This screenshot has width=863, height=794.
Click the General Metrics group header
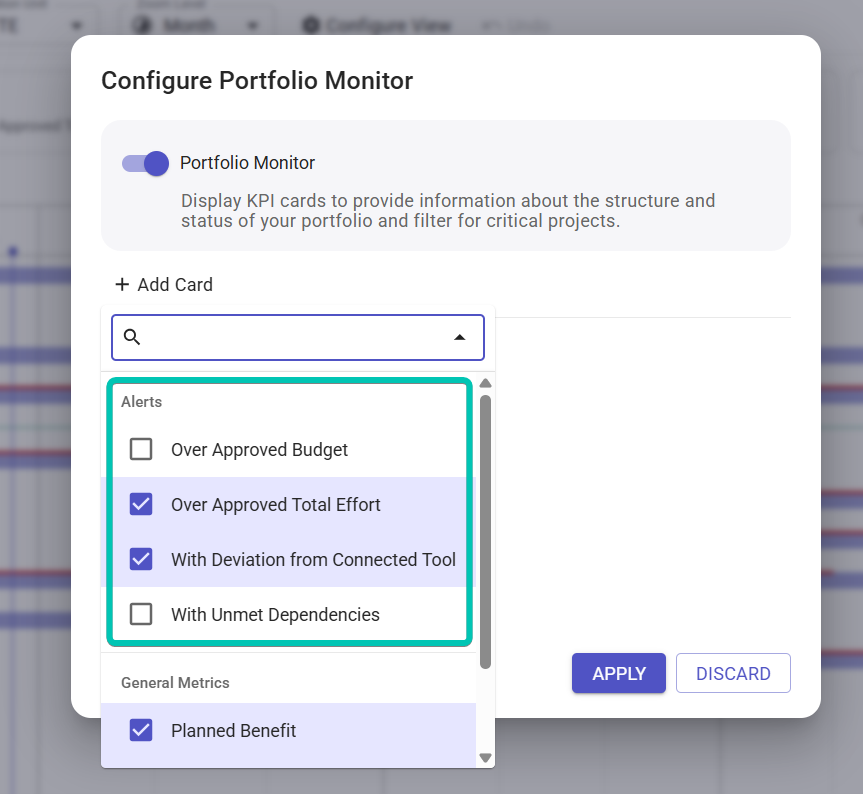point(175,683)
